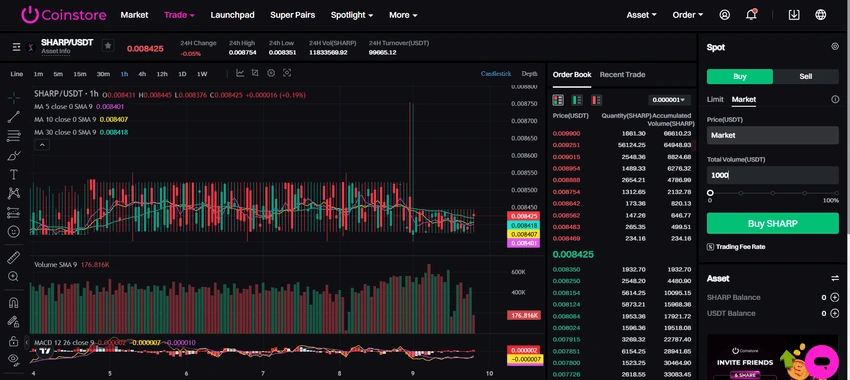This screenshot has height=380, width=850.
Task: Toggle the magnet snap mode
Action: [x=14, y=302]
